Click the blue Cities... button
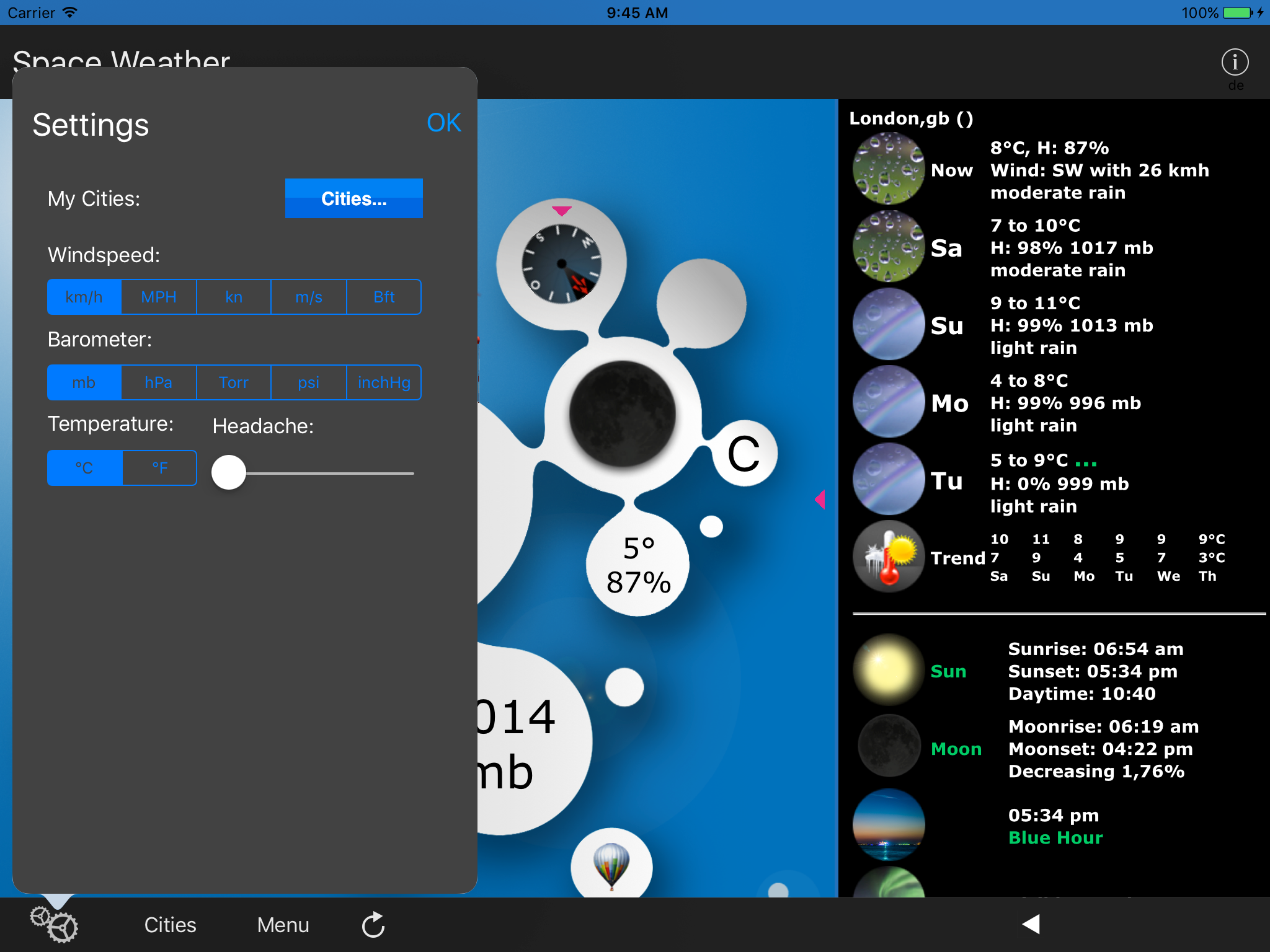The image size is (1270, 952). 353,198
